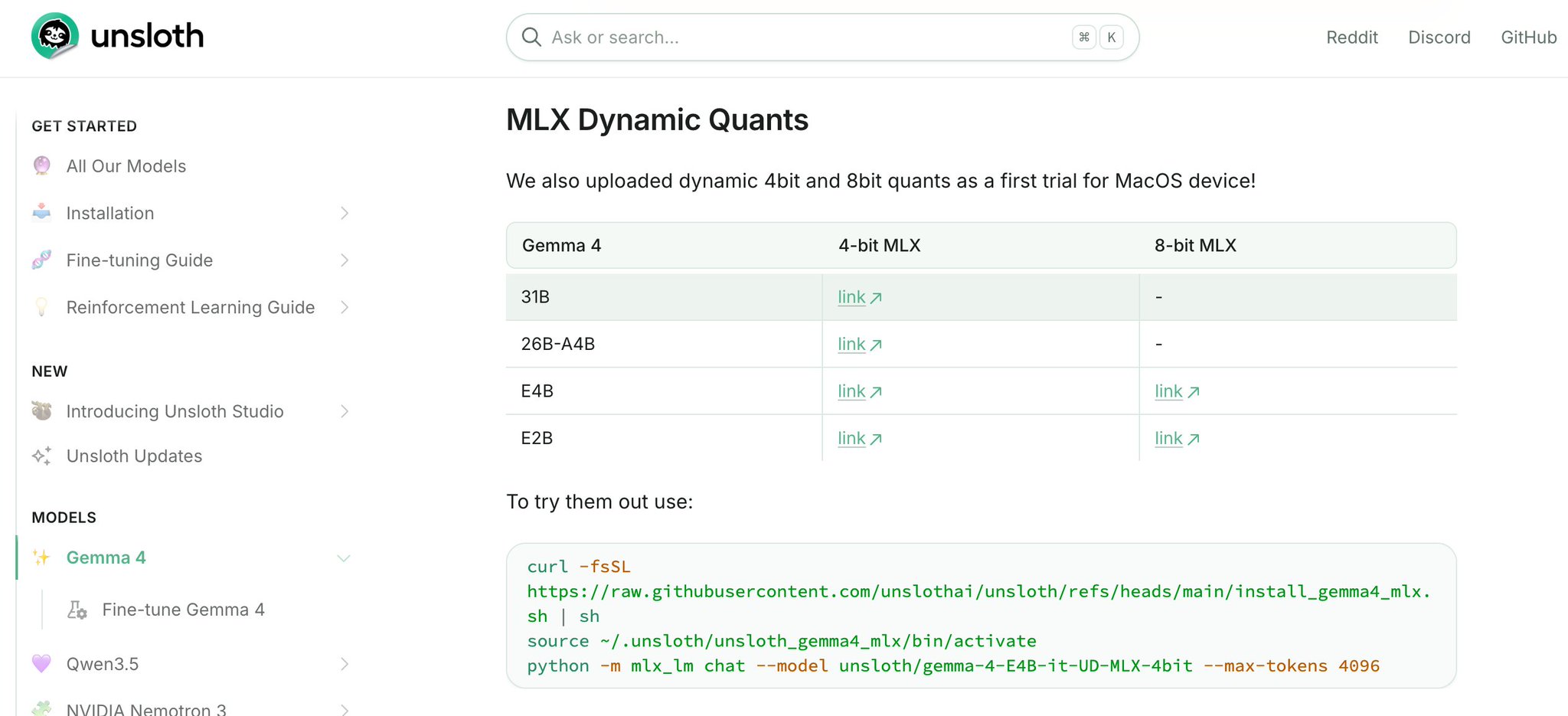Expand the NVIDIA Nemotron 3 section
This screenshot has width=1568, height=716.
click(x=345, y=709)
